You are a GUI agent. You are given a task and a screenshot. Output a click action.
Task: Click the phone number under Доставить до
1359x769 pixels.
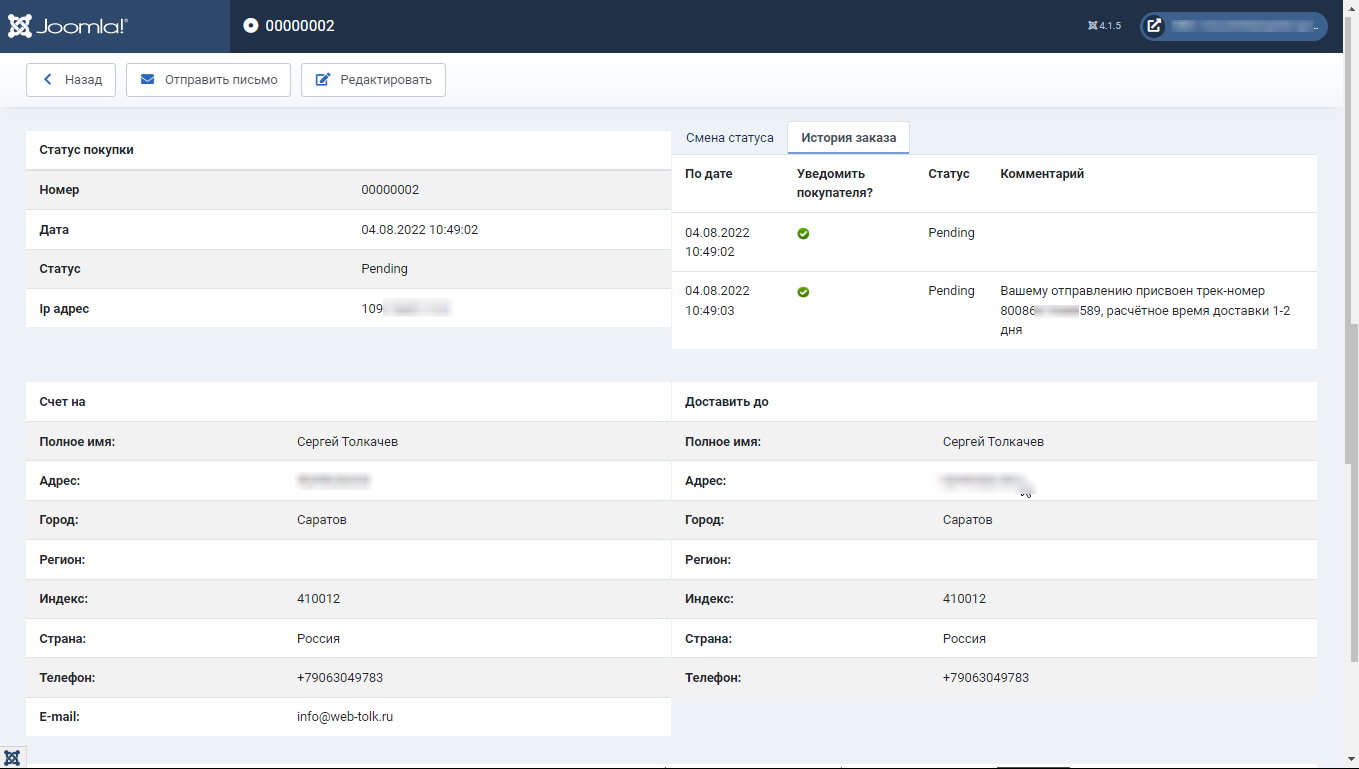(x=985, y=678)
